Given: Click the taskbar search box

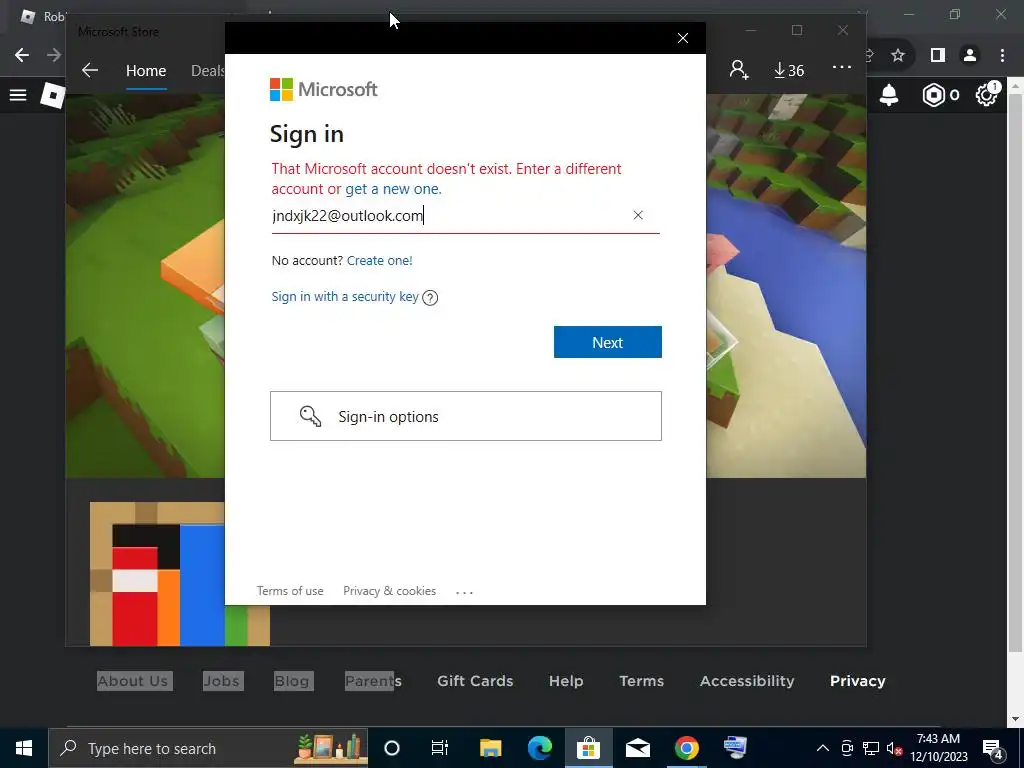Looking at the screenshot, I should [x=208, y=748].
